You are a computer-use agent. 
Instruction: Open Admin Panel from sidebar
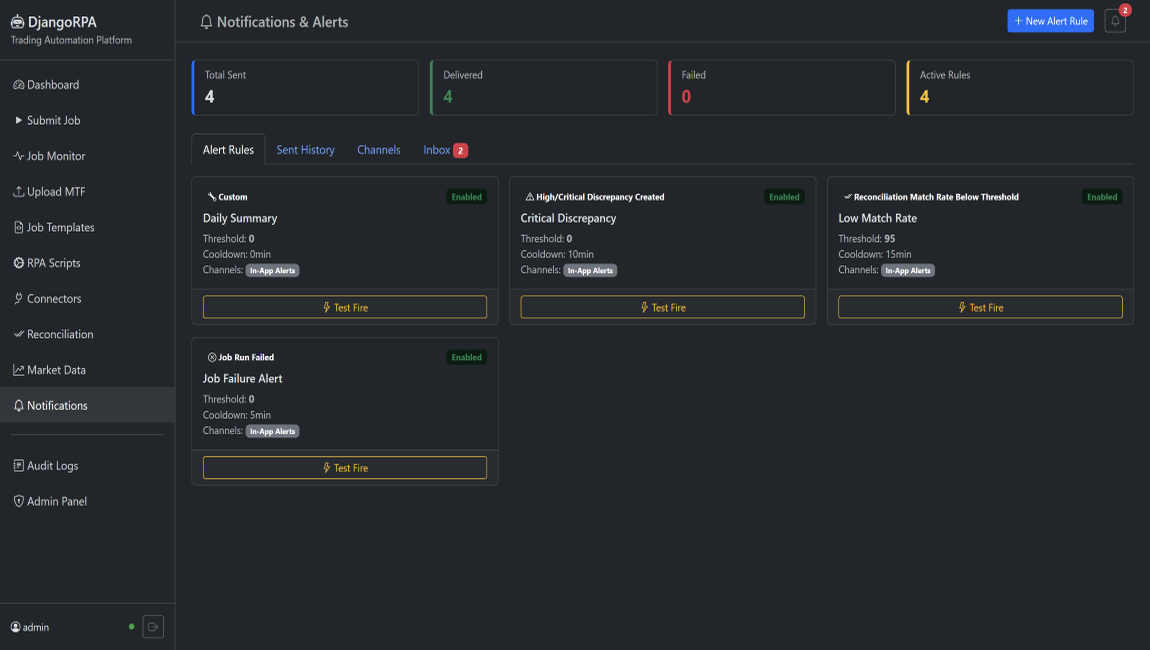pos(56,501)
